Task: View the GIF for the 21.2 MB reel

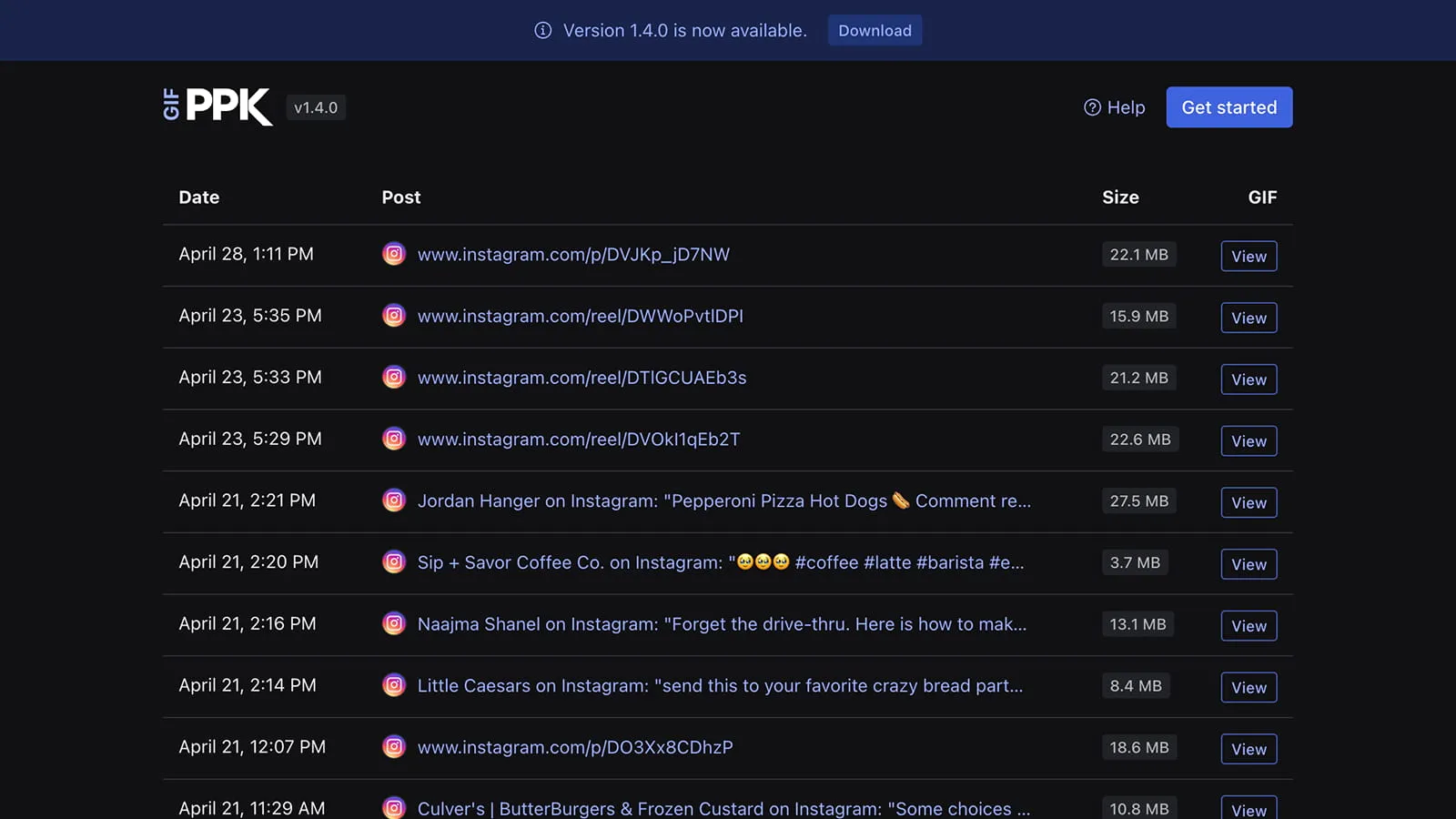Action: (1249, 379)
